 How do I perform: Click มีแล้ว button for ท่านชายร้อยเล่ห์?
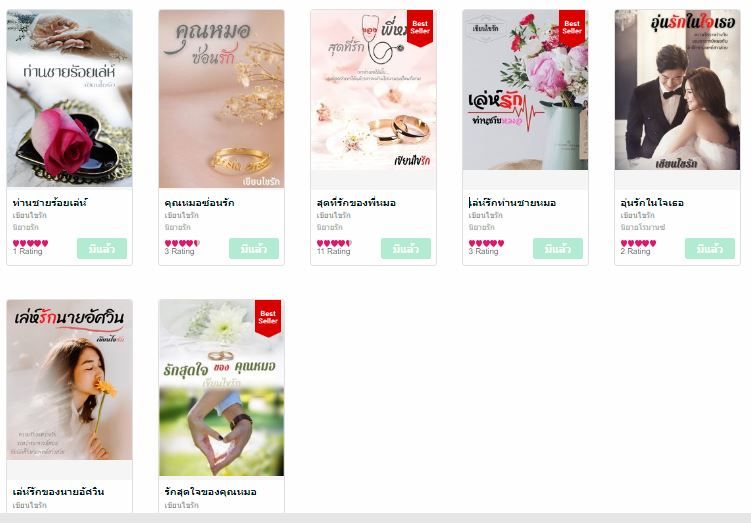[x=102, y=249]
